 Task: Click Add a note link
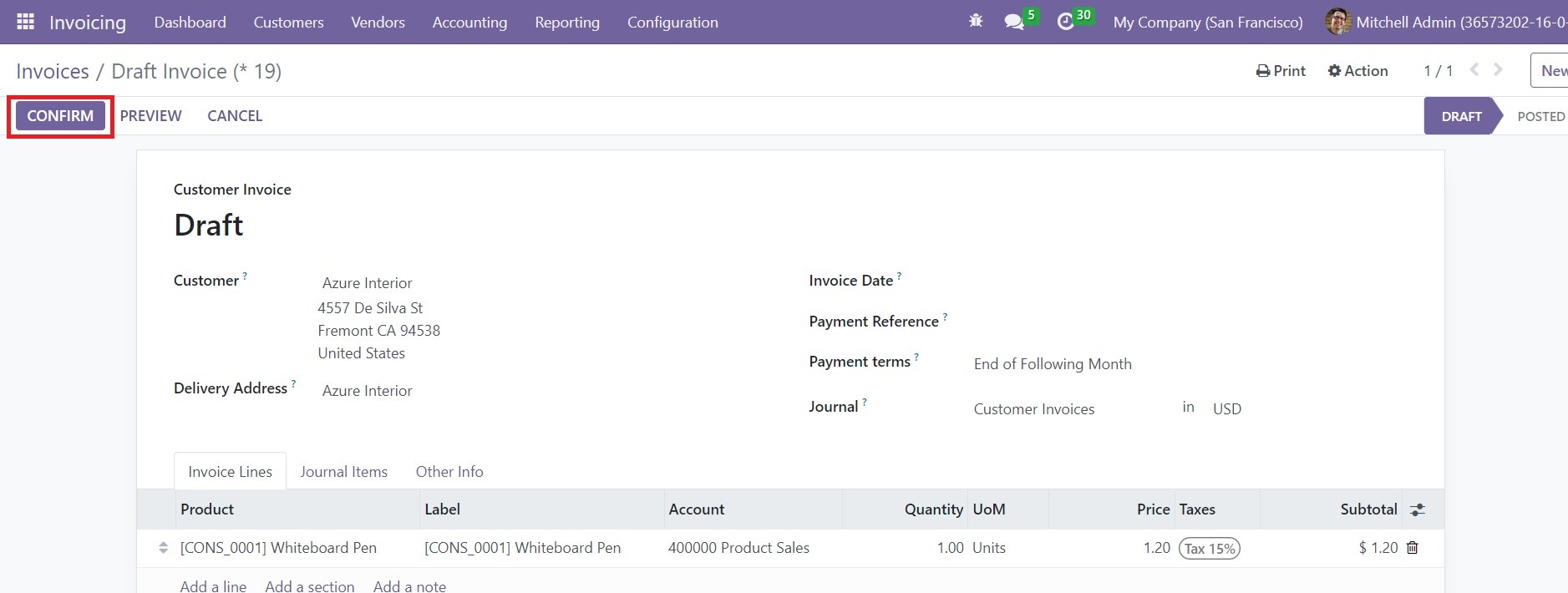(409, 585)
